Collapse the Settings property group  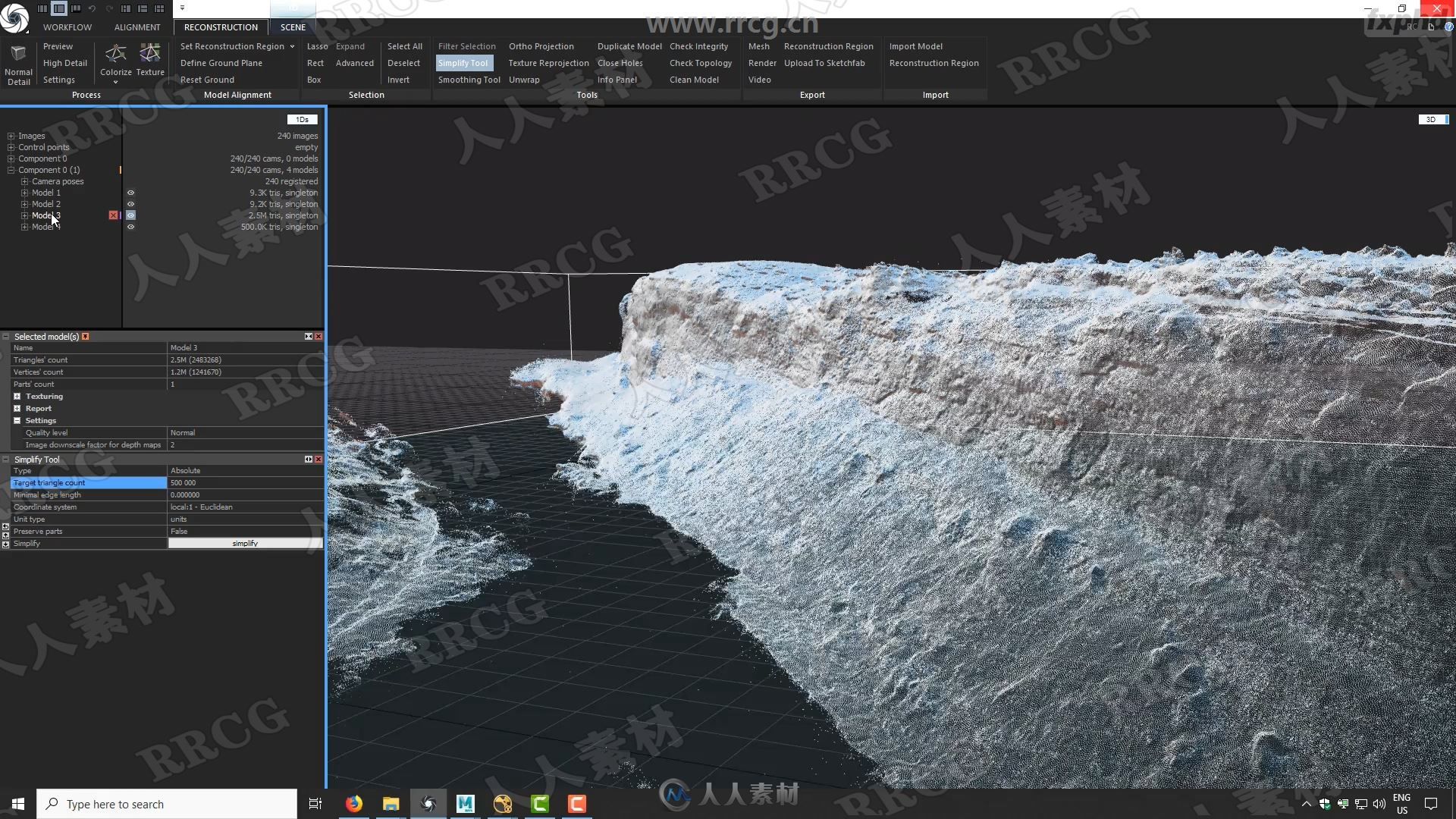coord(17,420)
